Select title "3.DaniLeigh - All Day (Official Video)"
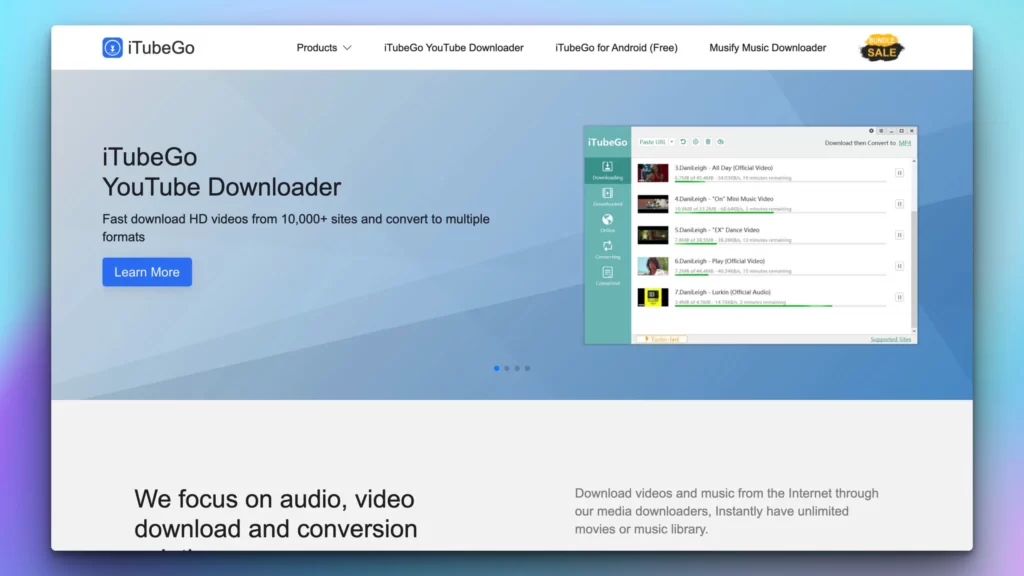 click(x=724, y=168)
